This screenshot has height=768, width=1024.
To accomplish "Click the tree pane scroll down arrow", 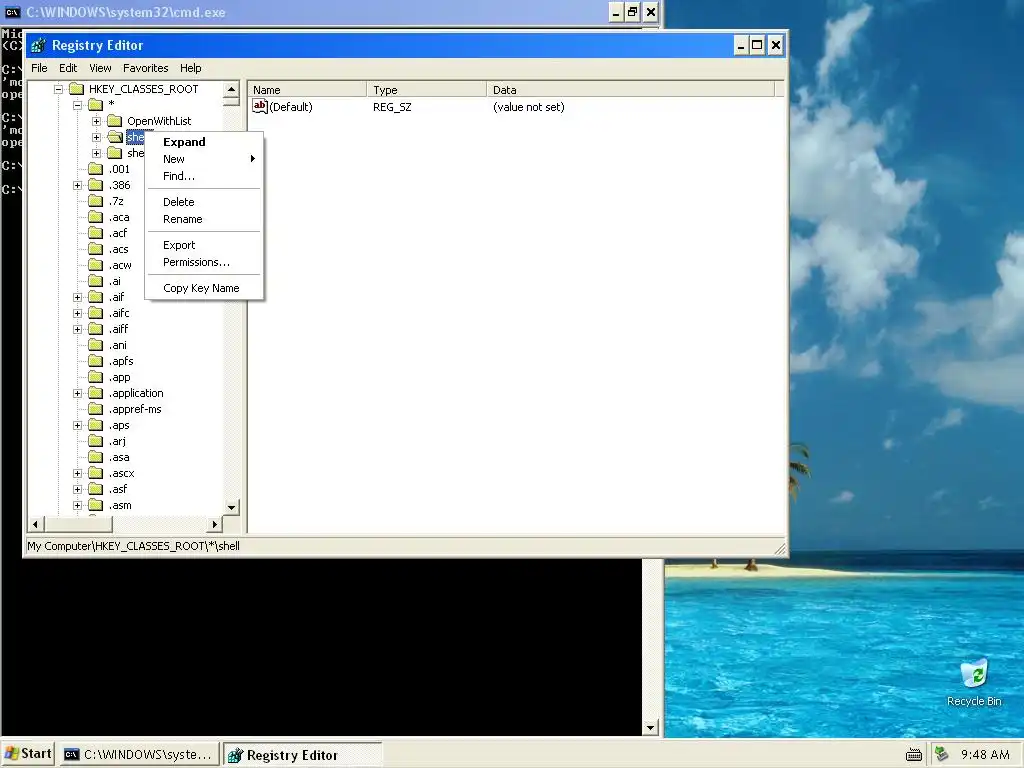I will [231, 507].
